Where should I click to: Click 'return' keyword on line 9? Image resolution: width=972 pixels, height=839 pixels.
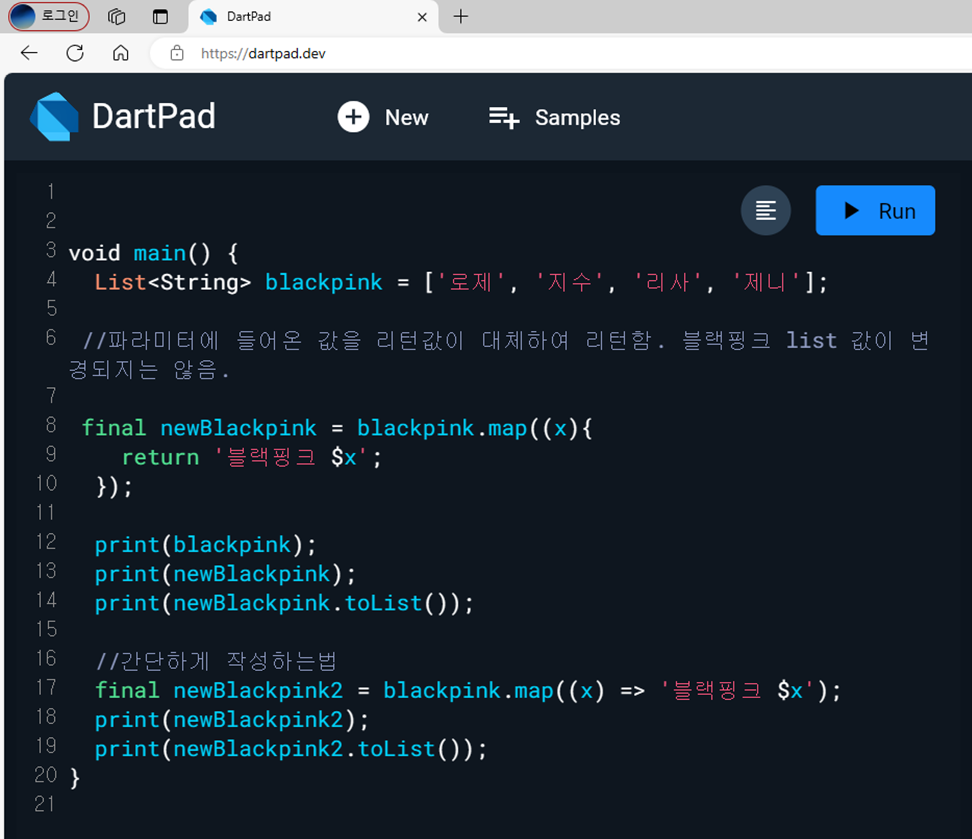click(160, 457)
